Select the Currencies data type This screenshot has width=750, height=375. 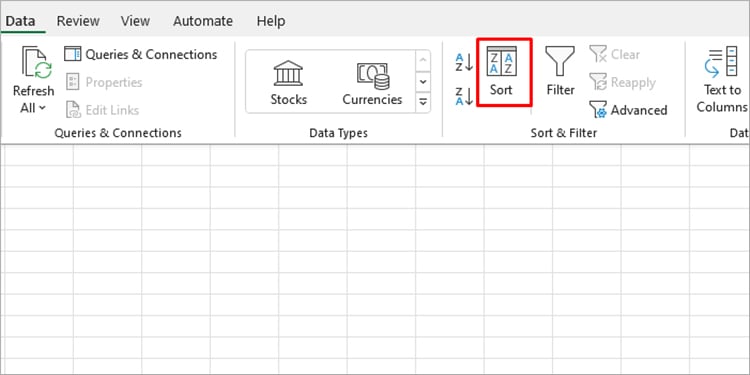pyautogui.click(x=372, y=82)
